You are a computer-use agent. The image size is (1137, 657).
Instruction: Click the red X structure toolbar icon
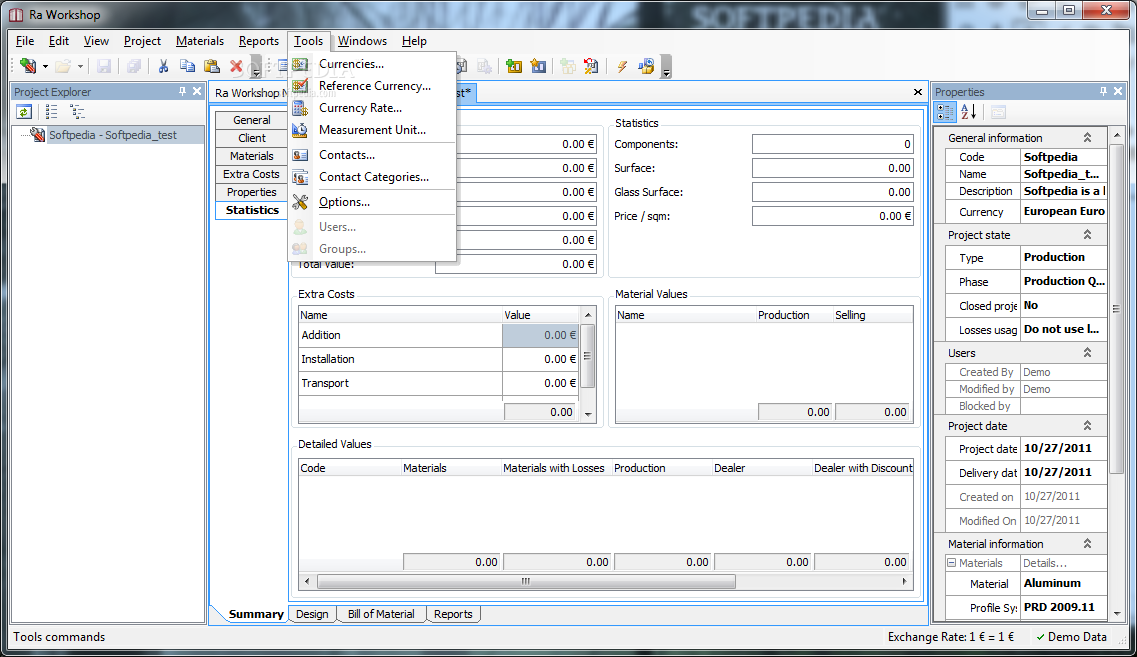click(x=591, y=67)
